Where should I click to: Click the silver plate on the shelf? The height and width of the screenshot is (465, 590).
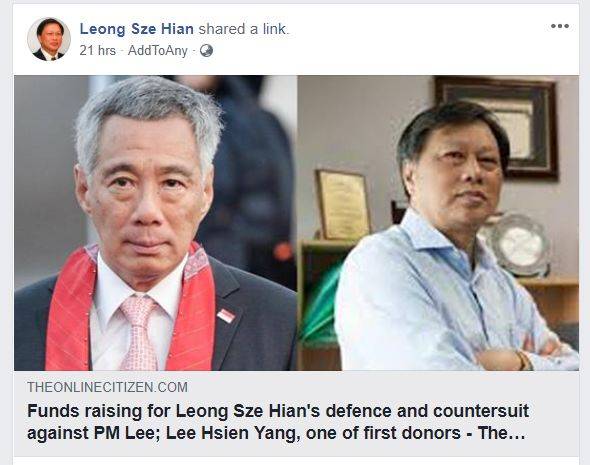tap(522, 244)
